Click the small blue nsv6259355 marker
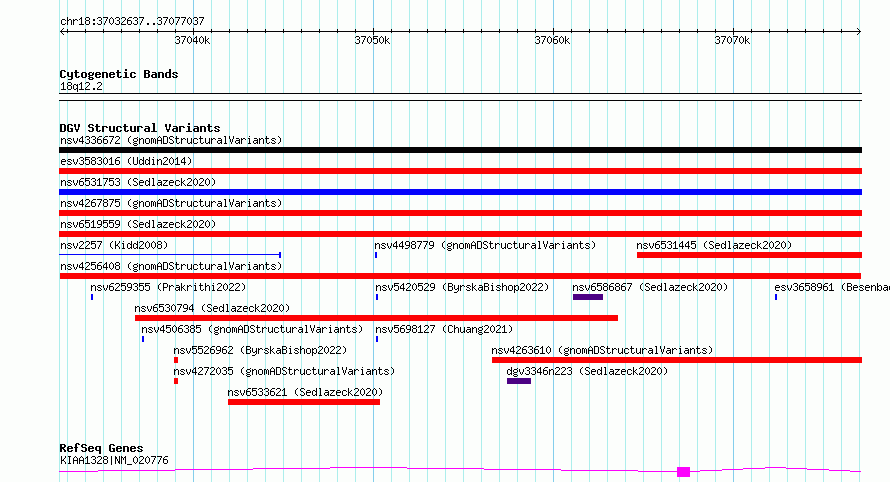This screenshot has width=890, height=482. point(92,297)
